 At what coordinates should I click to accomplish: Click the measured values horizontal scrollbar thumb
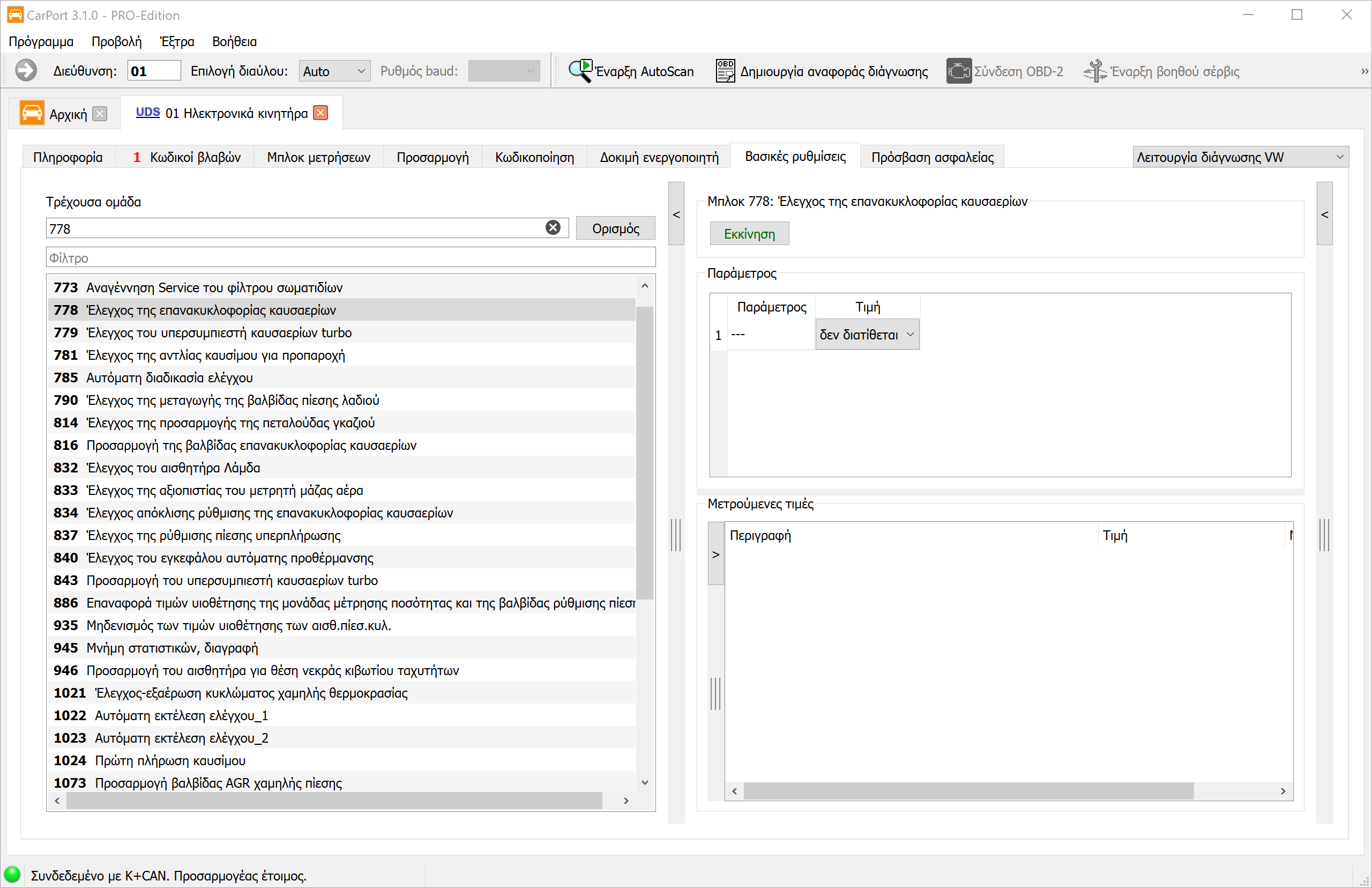968,790
